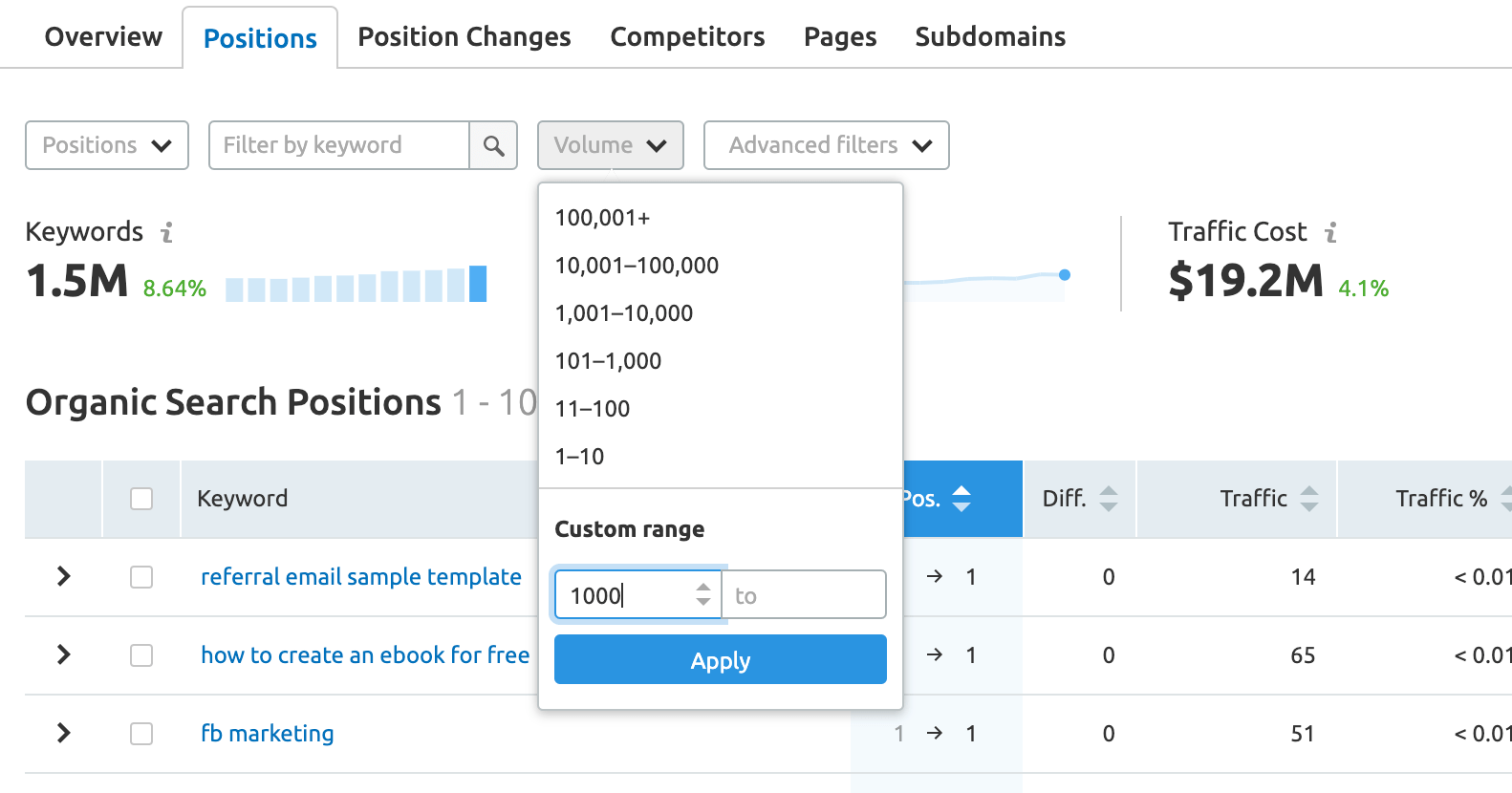Check the 'referral email sample template' row checkbox
The width and height of the screenshot is (1512, 793).
[141, 577]
